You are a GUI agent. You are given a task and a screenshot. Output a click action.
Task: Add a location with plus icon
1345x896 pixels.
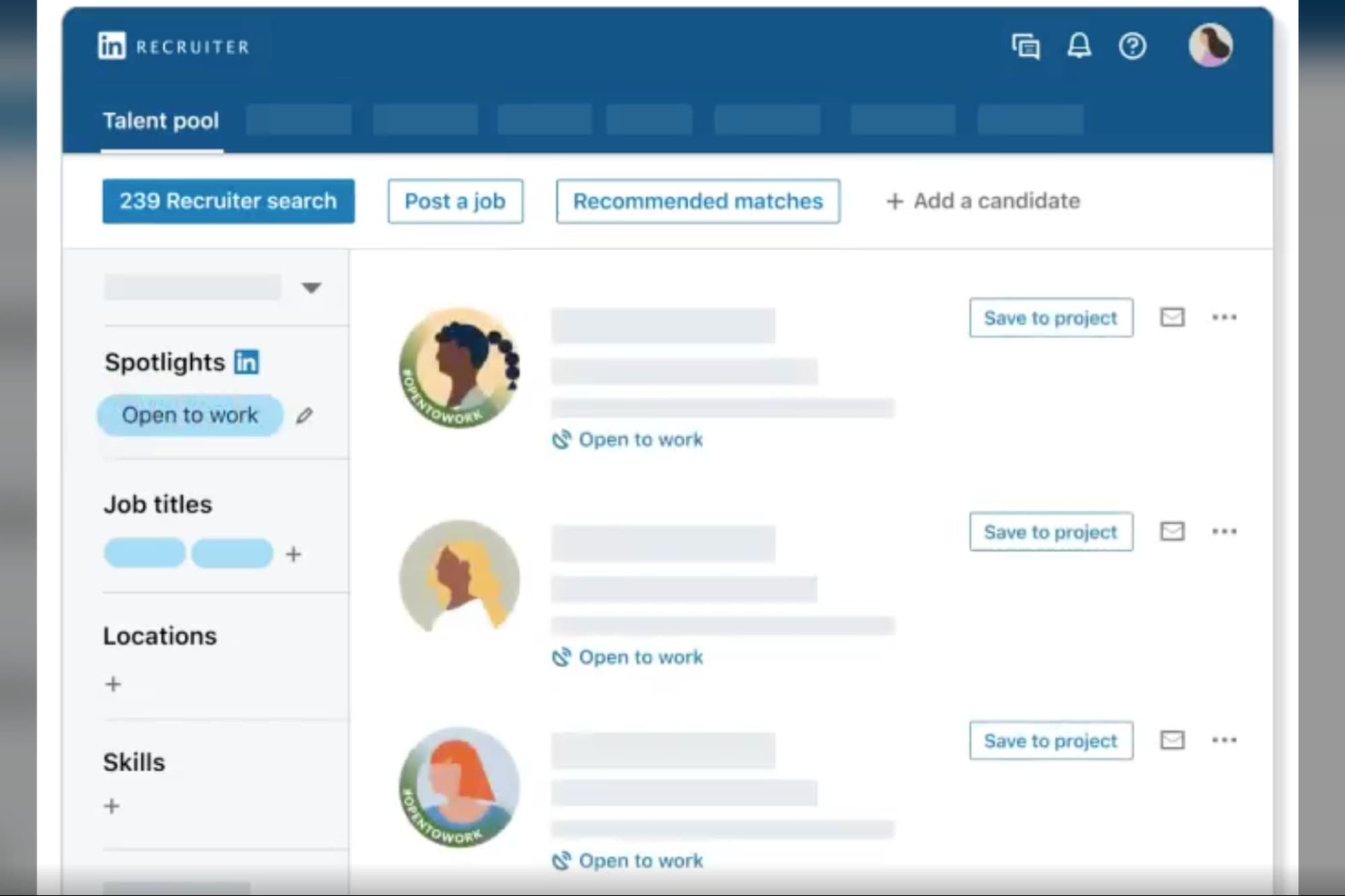coord(113,684)
